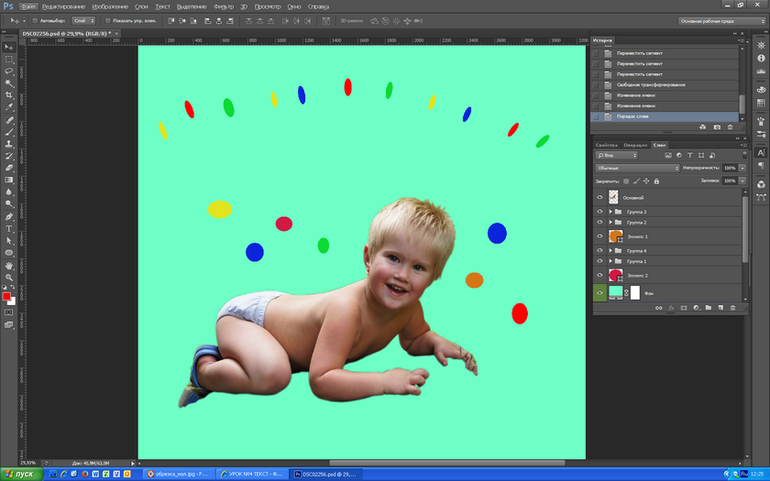Select the Crop tool

[9, 95]
